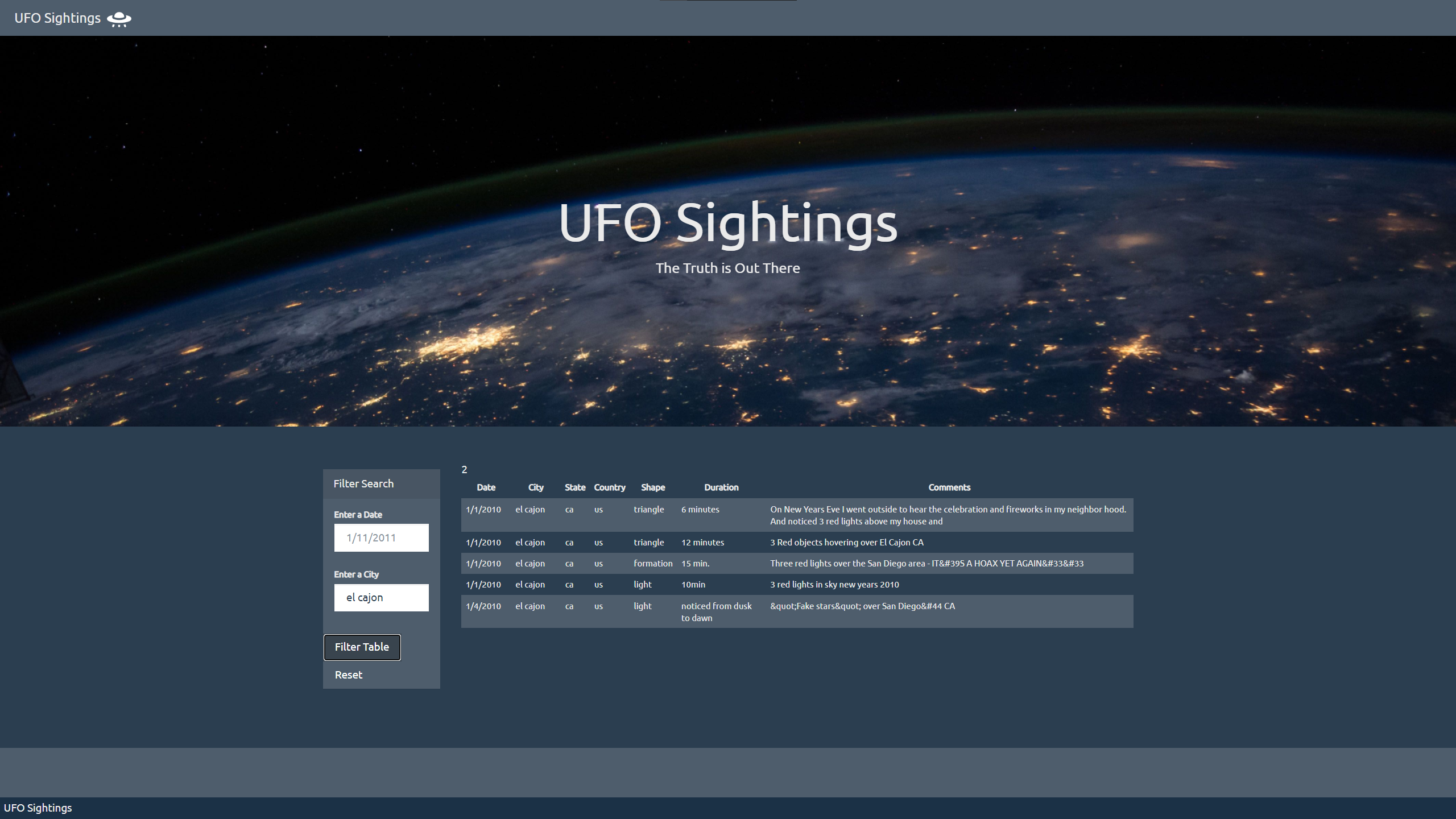Click the State column header
Viewport: 1456px width, 819px height.
pos(575,487)
